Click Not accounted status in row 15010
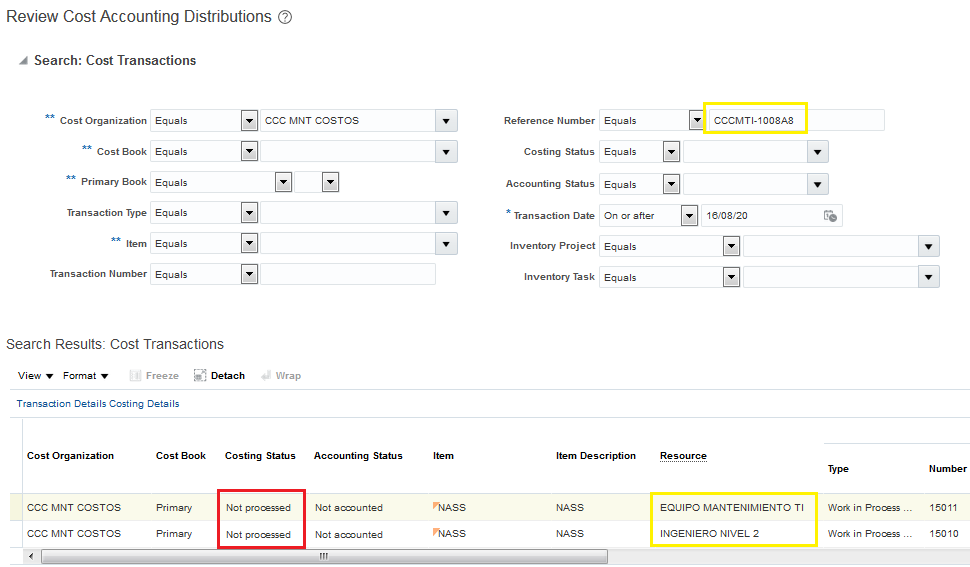Screen dimensions: 970x567 349,534
